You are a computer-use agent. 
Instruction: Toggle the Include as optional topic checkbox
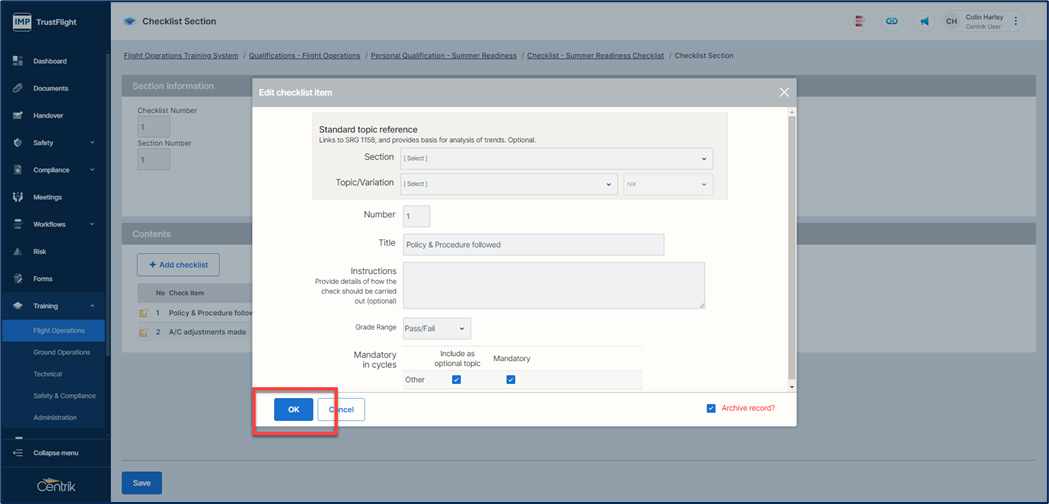point(457,380)
